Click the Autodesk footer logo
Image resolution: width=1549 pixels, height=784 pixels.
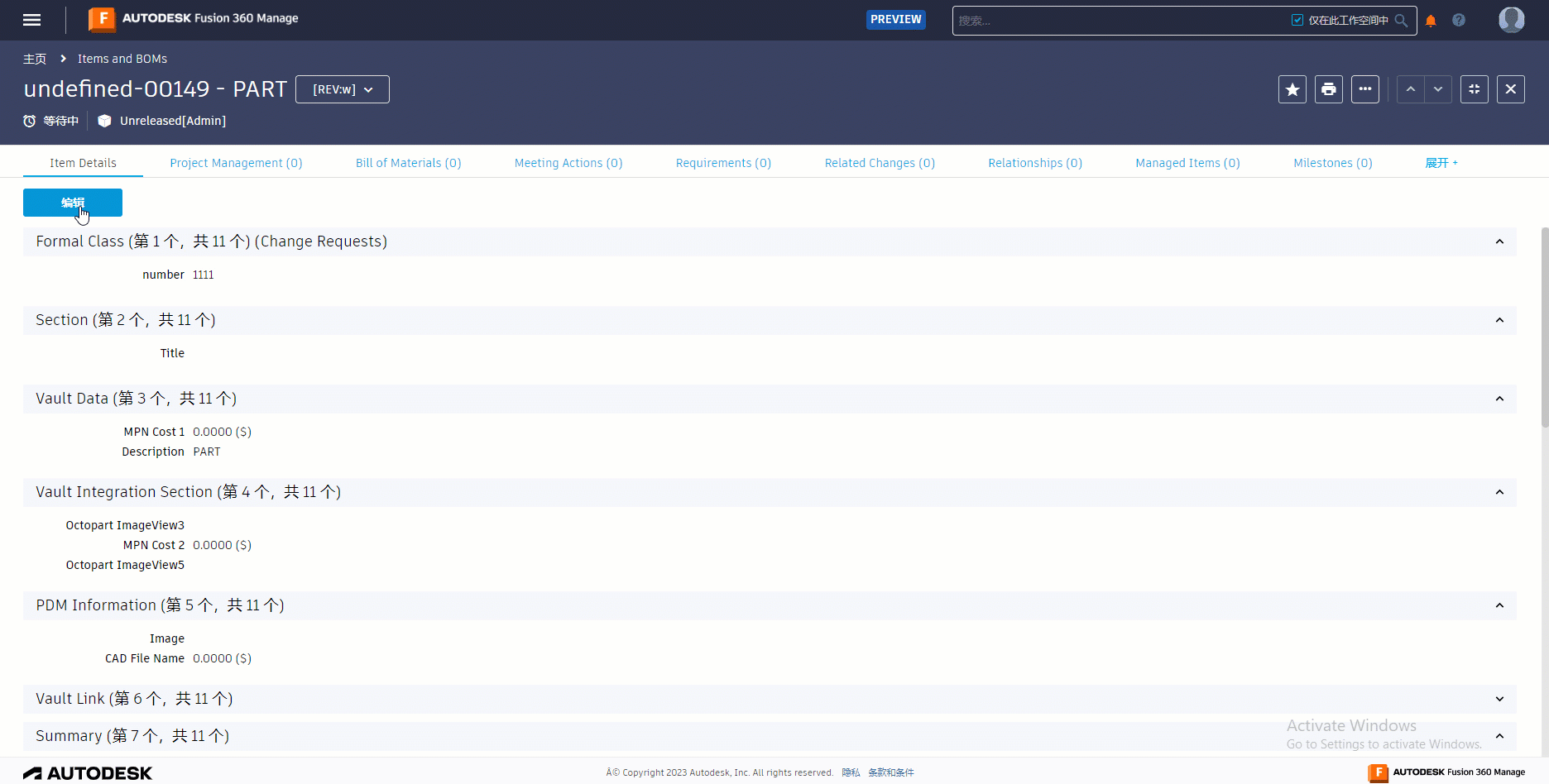coord(88,773)
